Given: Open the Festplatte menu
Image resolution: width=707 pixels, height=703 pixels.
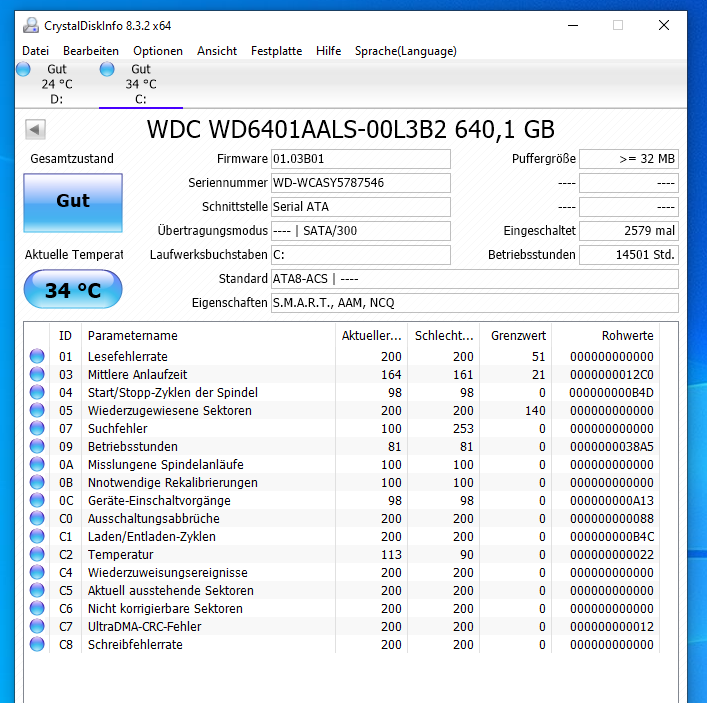Looking at the screenshot, I should (x=276, y=51).
